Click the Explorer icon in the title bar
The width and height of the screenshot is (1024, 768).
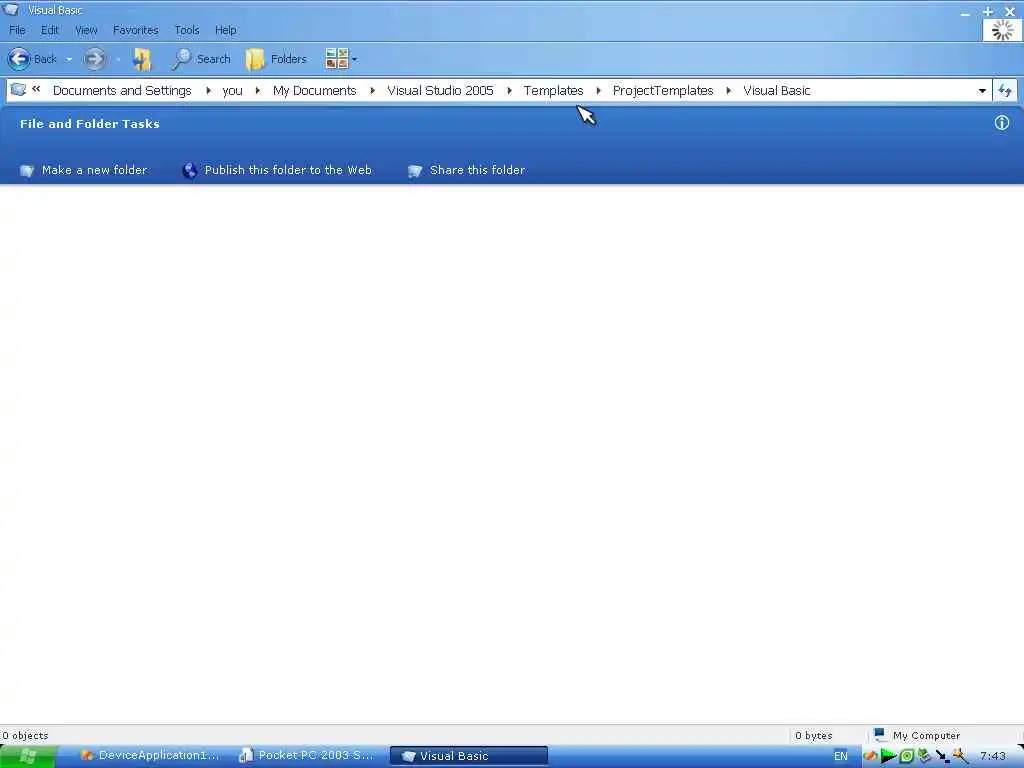click(12, 9)
